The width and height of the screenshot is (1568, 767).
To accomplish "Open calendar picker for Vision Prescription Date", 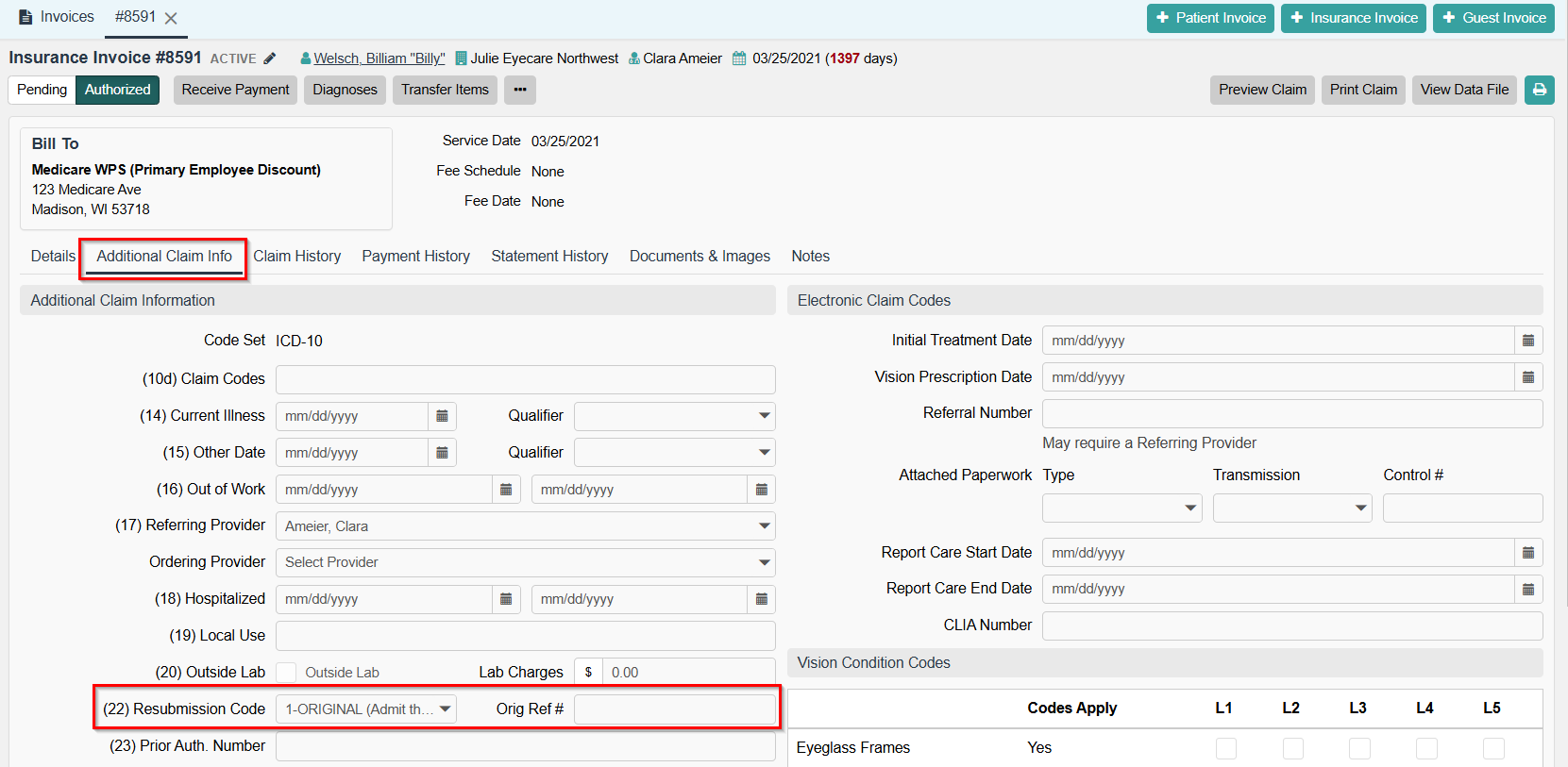I will coord(1527,377).
